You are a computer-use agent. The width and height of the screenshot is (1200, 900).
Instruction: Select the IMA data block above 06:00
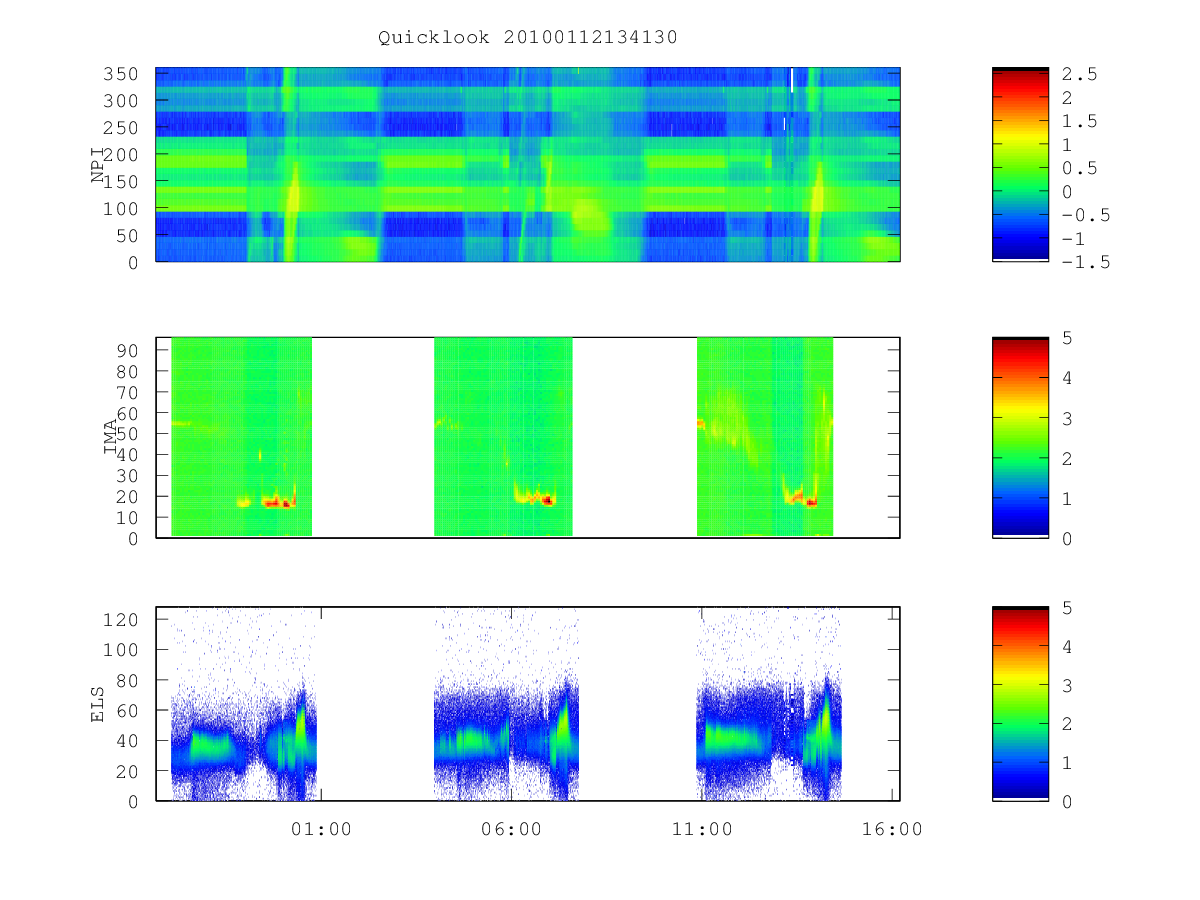[x=503, y=437]
